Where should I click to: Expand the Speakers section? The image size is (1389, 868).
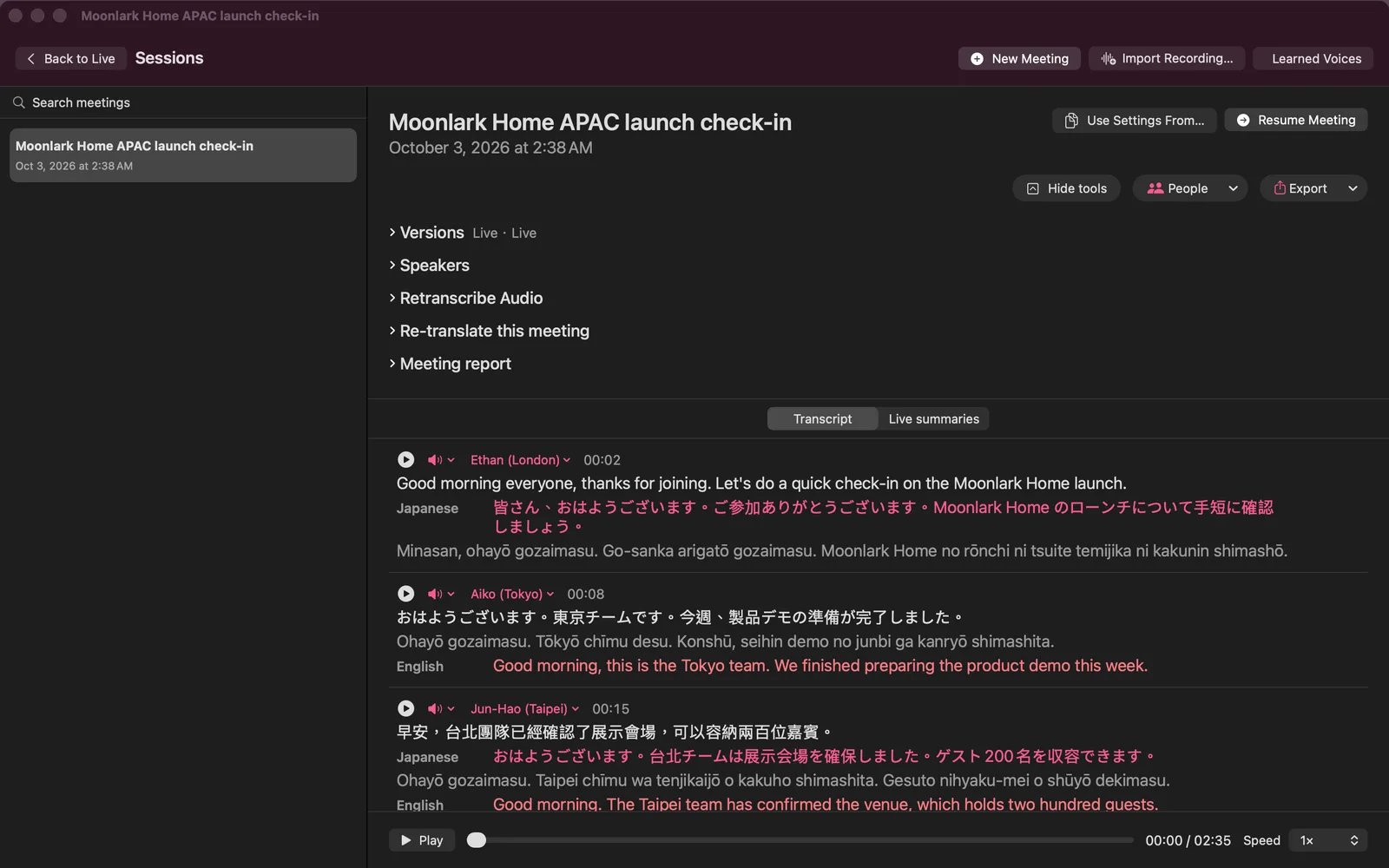coord(392,265)
